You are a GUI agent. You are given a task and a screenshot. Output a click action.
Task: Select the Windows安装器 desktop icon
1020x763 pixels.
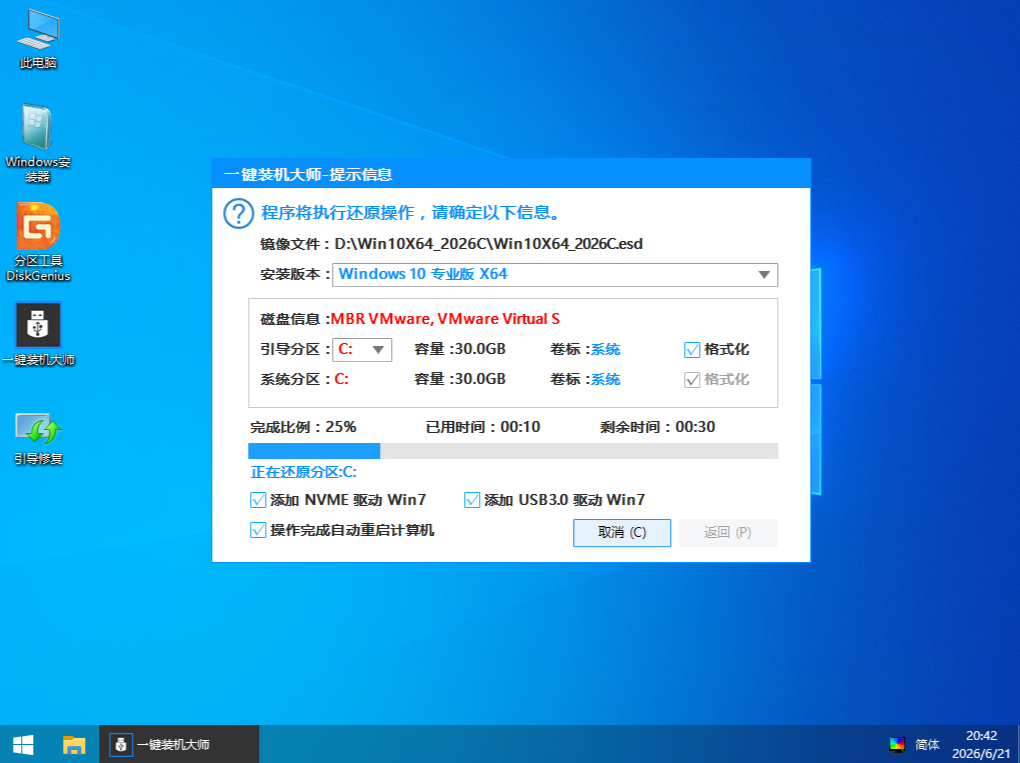click(x=38, y=142)
